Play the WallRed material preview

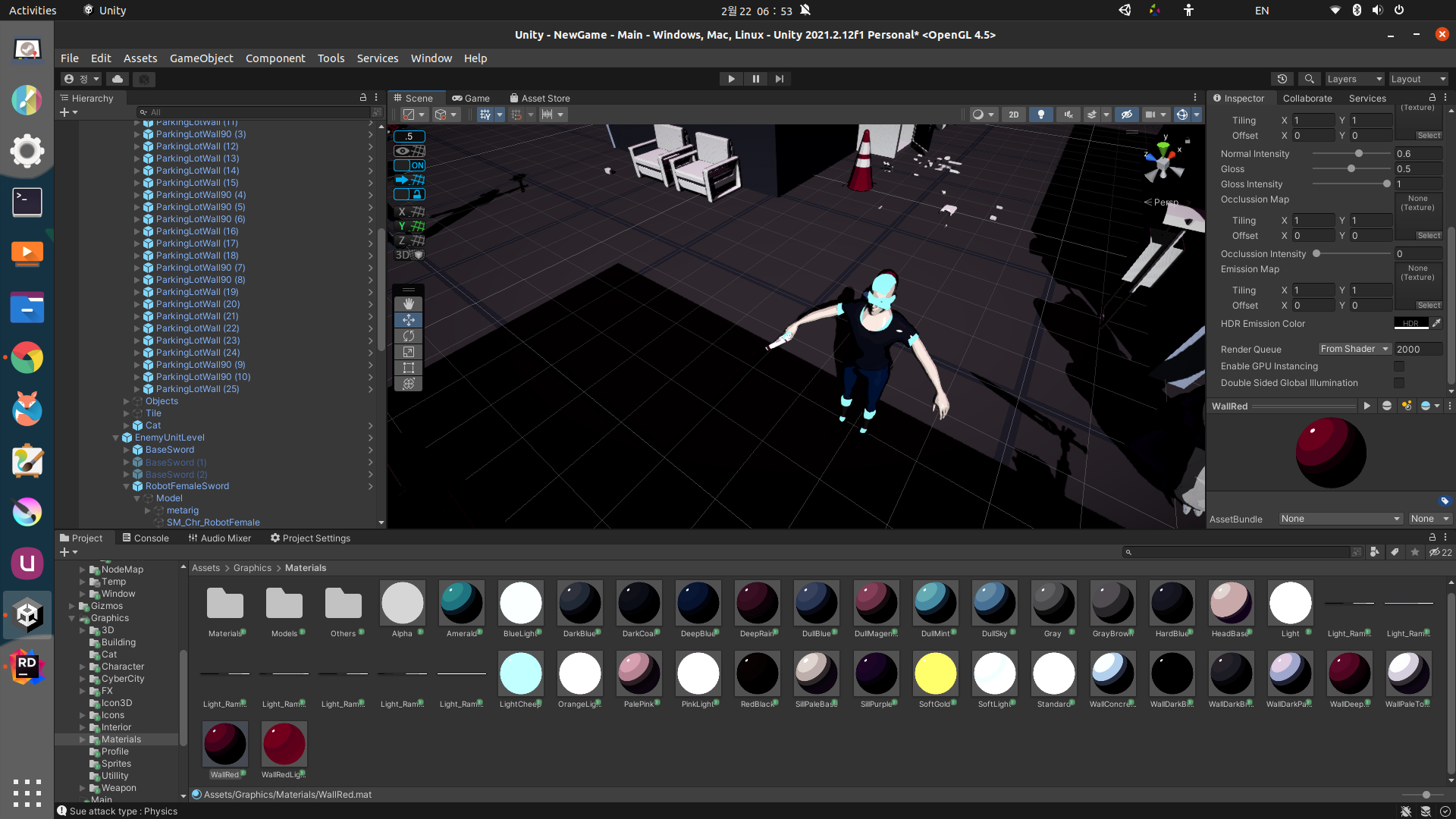[1367, 406]
